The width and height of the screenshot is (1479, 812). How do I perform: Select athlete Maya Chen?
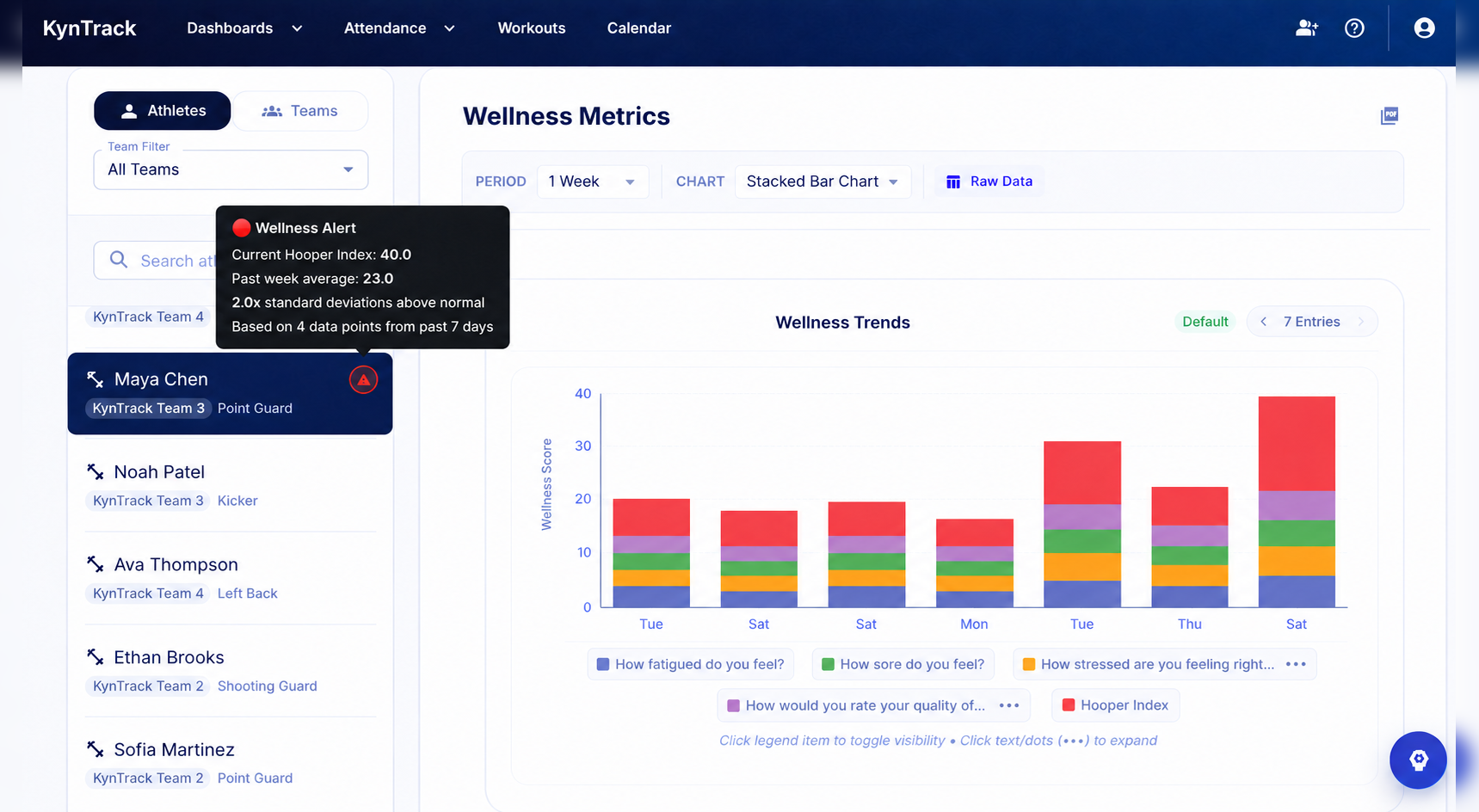pyautogui.click(x=231, y=393)
